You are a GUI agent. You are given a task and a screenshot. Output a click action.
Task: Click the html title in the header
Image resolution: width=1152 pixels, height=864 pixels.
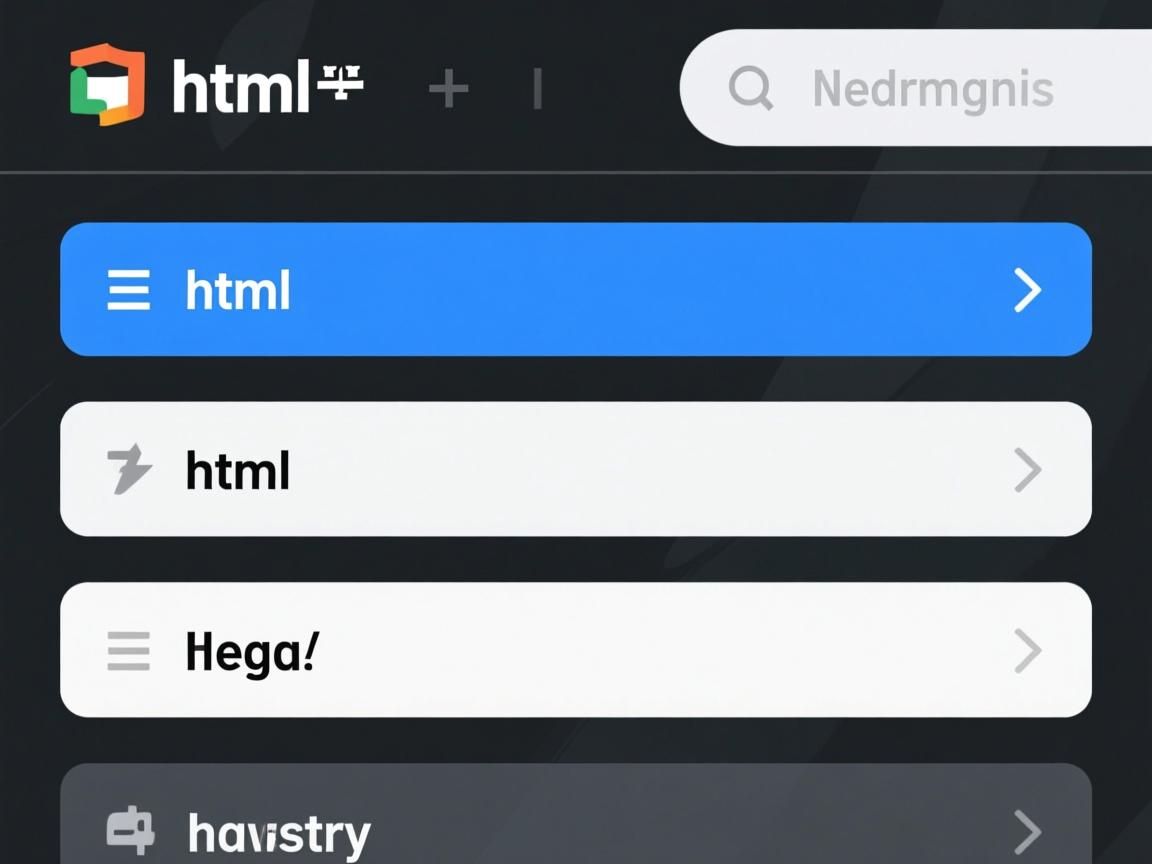coord(238,88)
